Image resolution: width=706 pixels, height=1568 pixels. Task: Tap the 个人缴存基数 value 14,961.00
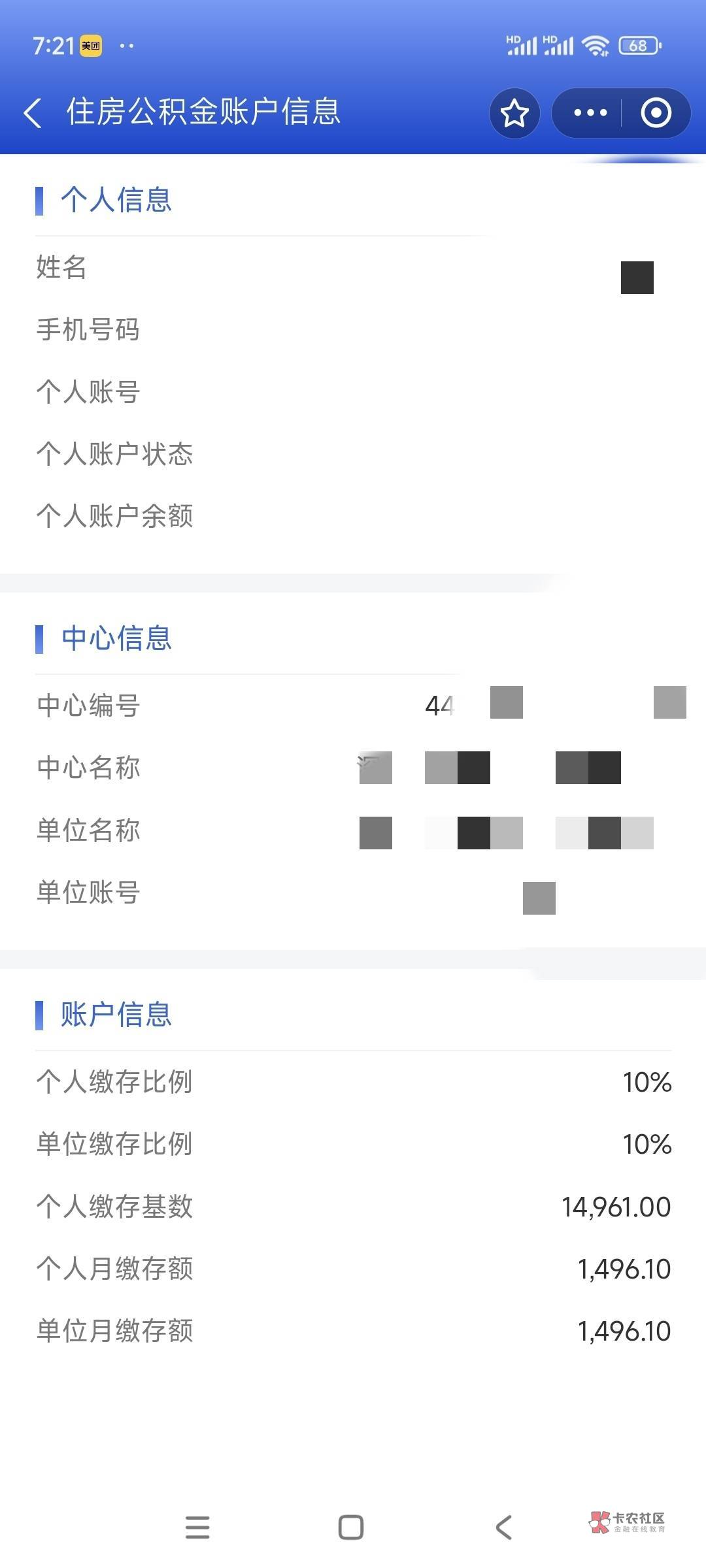coord(616,1207)
